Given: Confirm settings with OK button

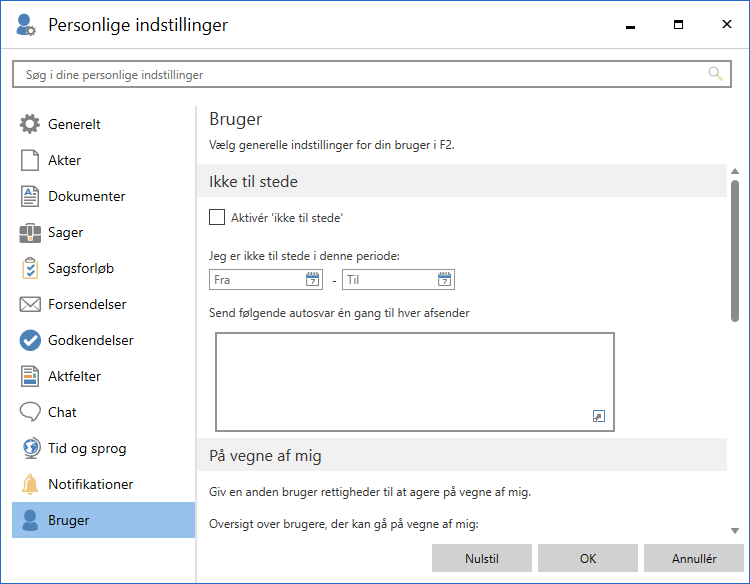Looking at the screenshot, I should click(587, 558).
